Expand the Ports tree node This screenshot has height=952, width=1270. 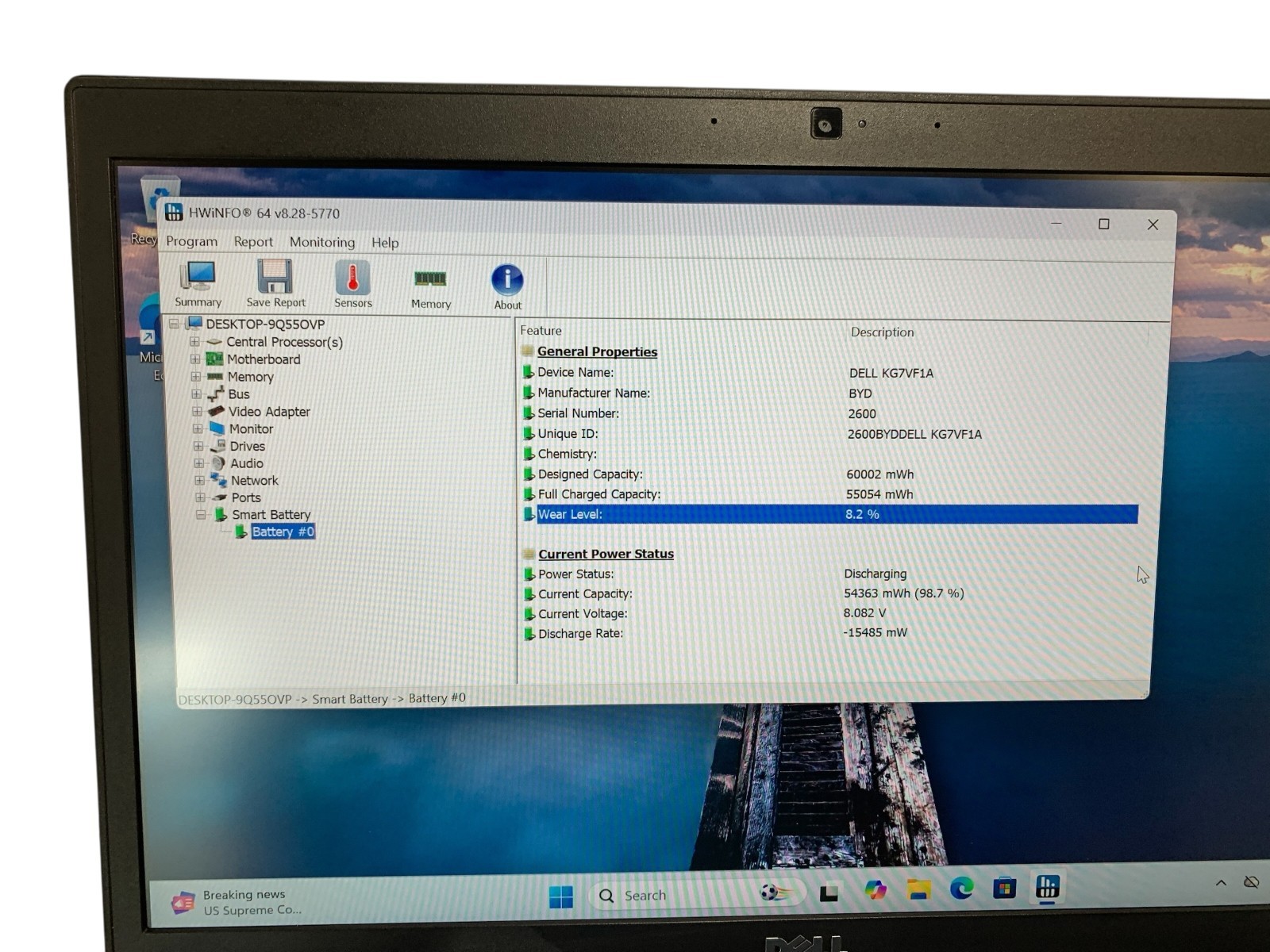click(x=200, y=497)
